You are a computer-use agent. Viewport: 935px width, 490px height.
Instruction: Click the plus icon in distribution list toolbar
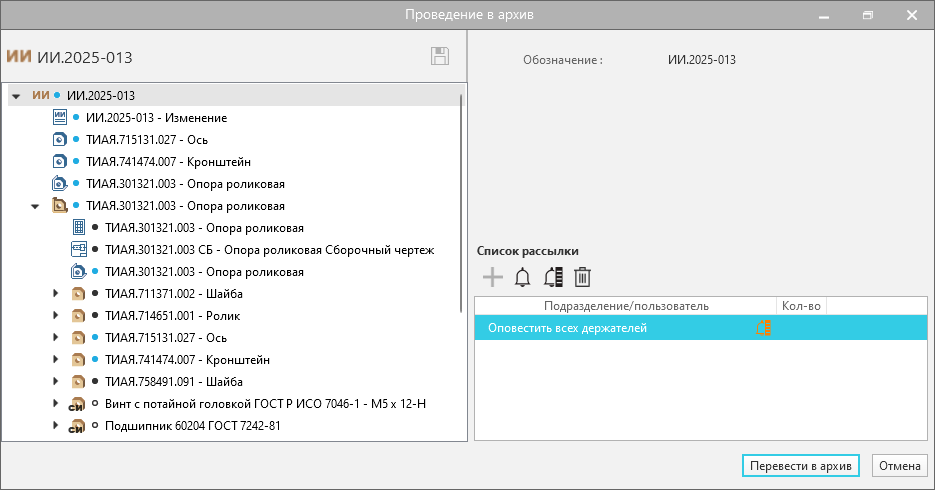click(492, 278)
